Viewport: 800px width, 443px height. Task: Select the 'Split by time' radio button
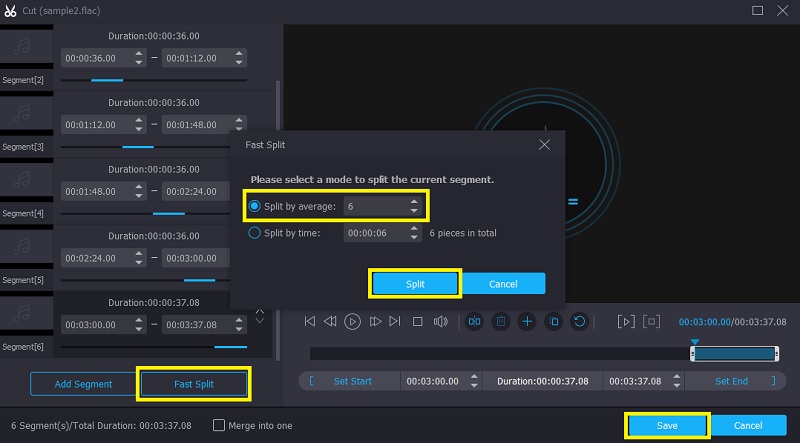(x=255, y=233)
